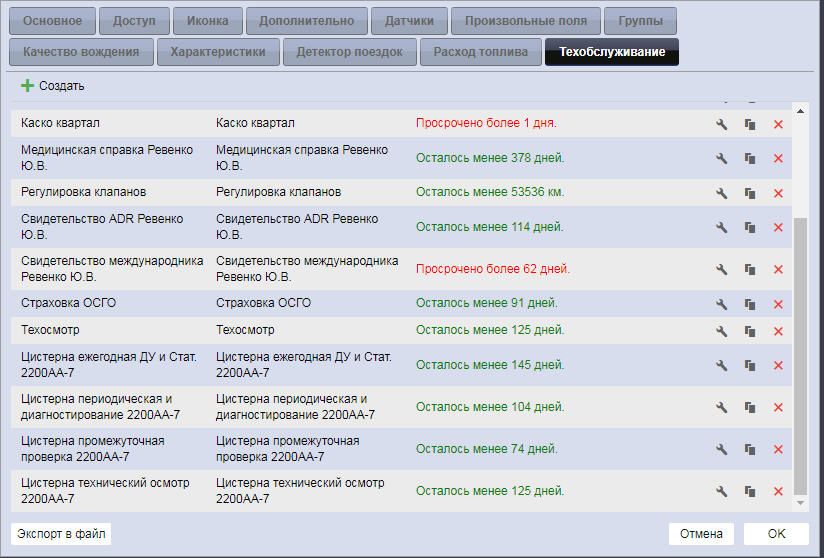Image resolution: width=824 pixels, height=558 pixels.
Task: Open the Датчики tab
Action: coord(408,21)
